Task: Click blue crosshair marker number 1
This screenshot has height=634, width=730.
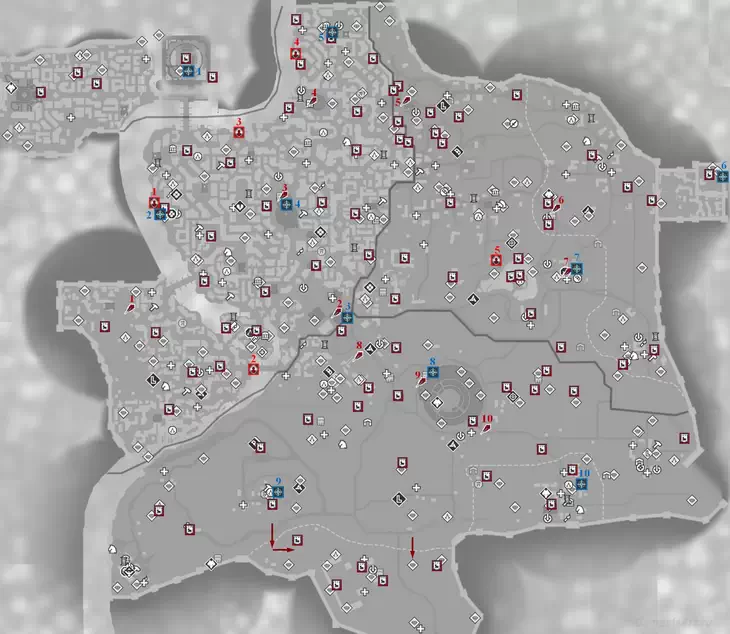Action: (188, 71)
